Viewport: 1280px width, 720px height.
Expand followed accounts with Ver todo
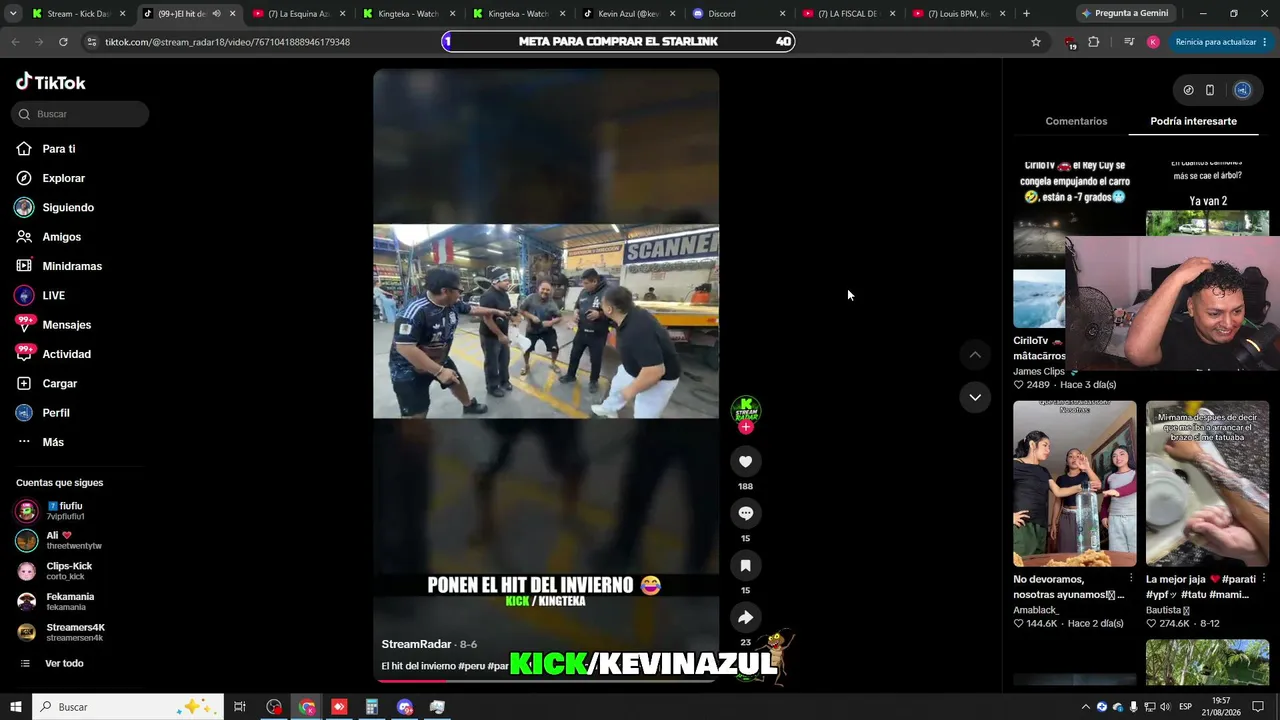[x=64, y=663]
